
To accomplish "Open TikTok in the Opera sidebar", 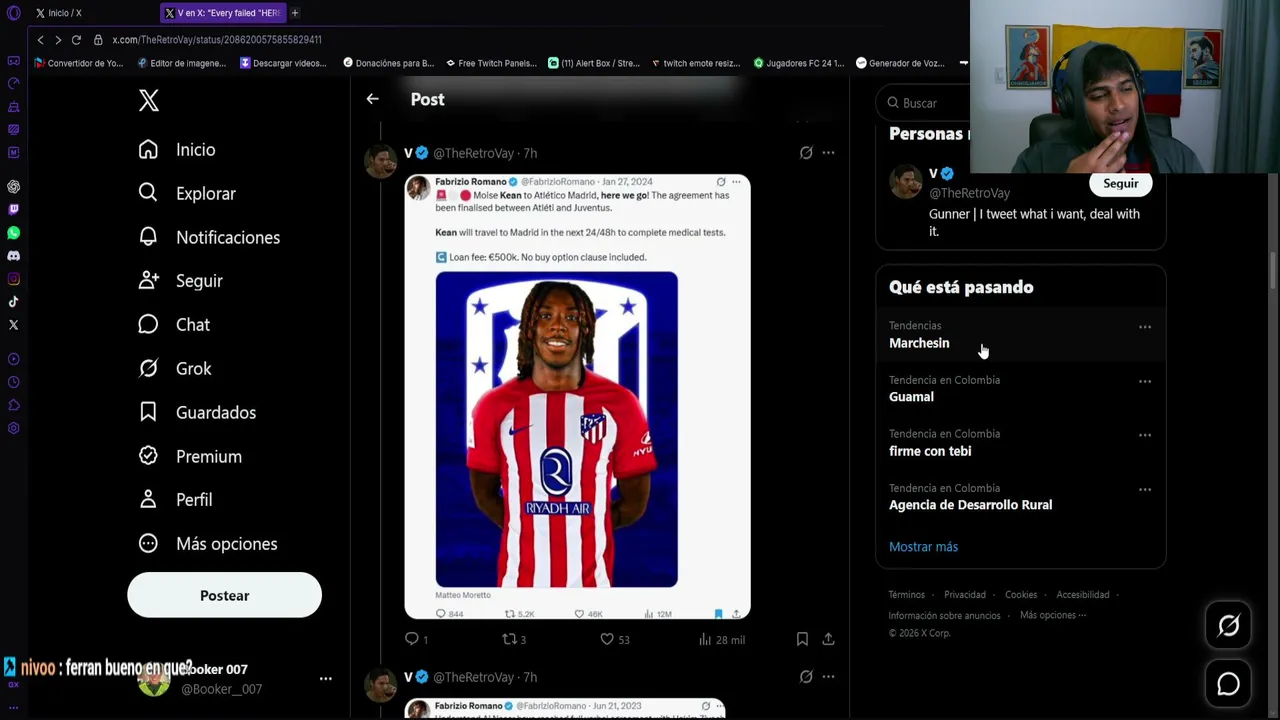I will [13, 302].
